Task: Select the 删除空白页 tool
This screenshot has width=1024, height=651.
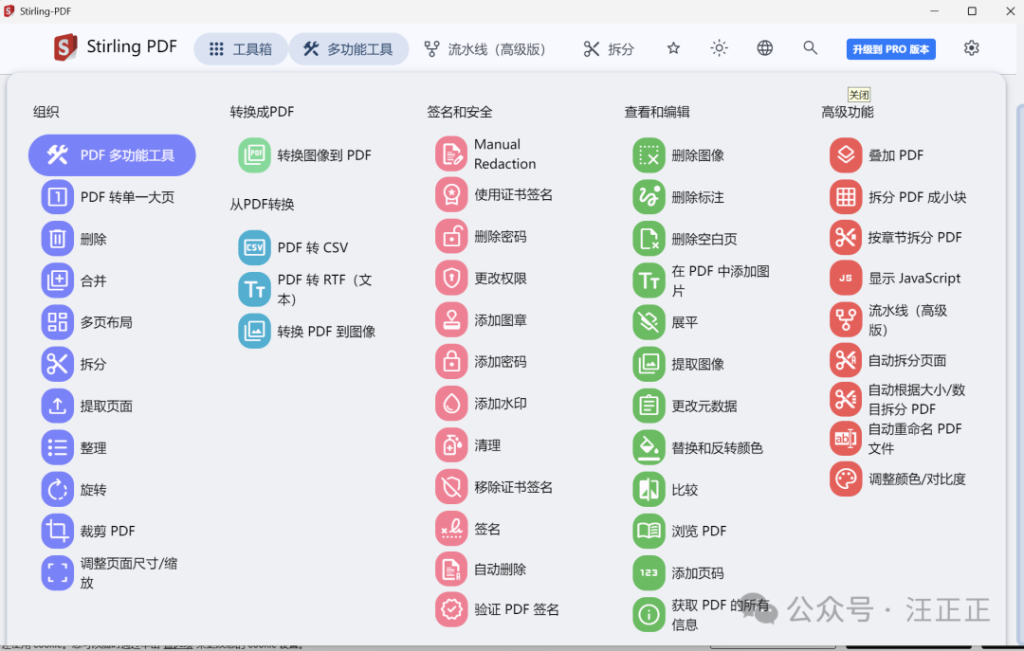Action: click(694, 238)
